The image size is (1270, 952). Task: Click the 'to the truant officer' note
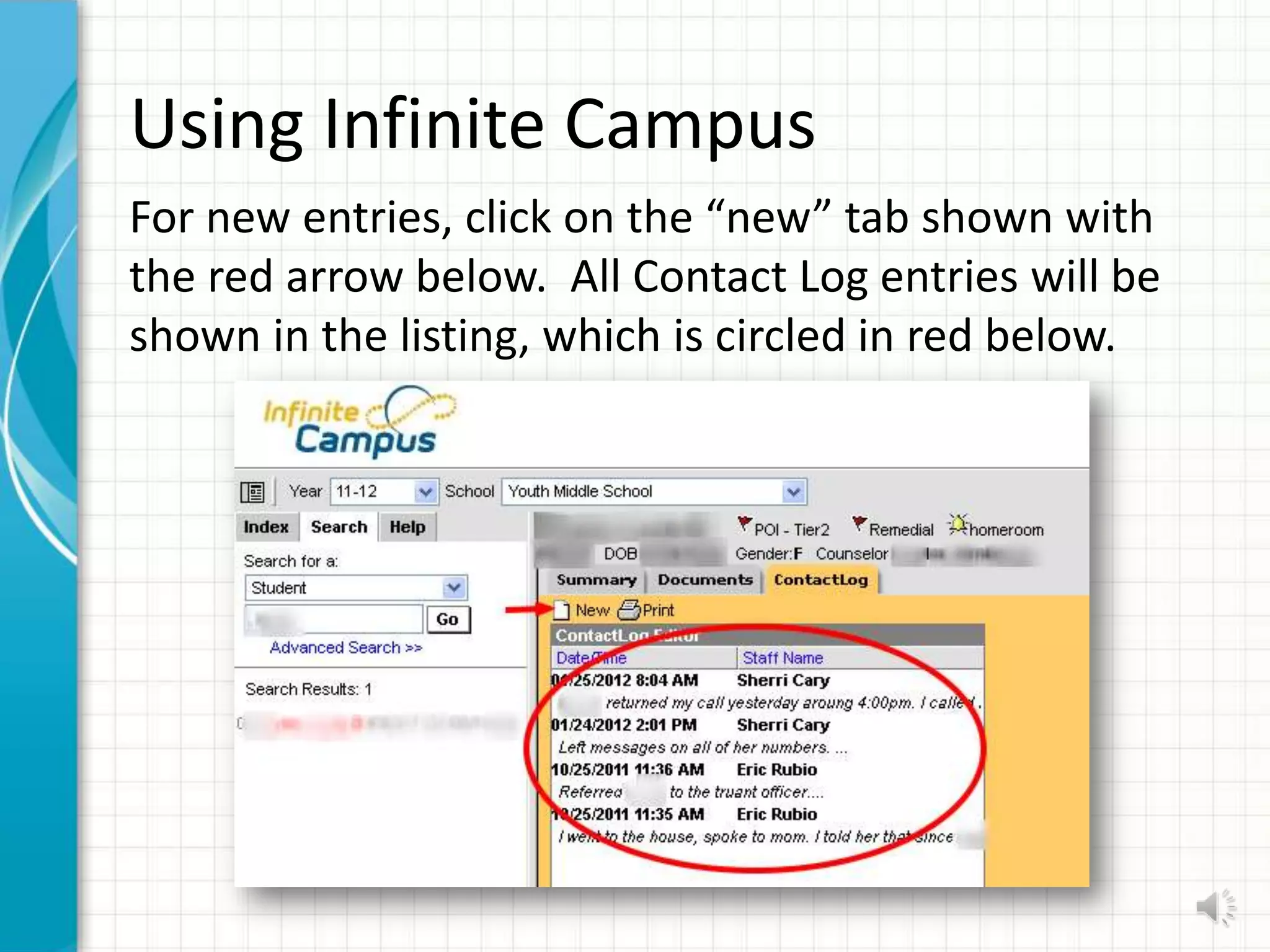(x=747, y=792)
